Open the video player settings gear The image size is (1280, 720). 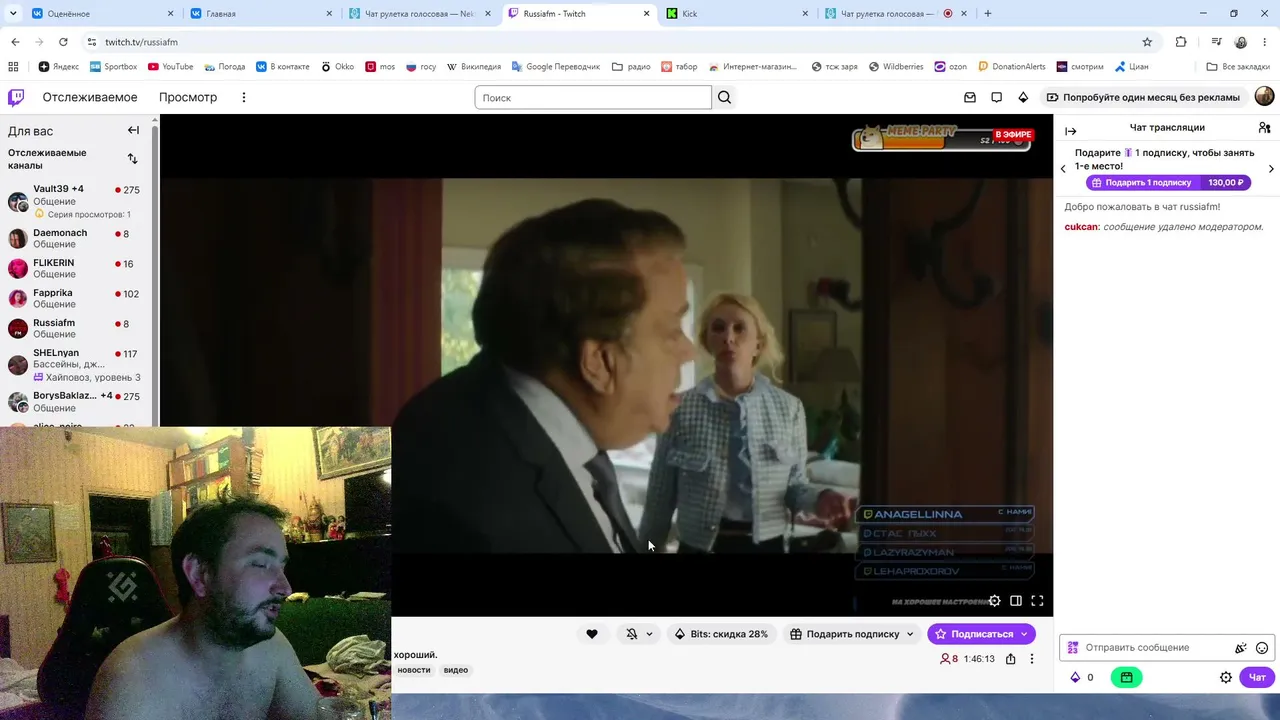click(x=994, y=601)
